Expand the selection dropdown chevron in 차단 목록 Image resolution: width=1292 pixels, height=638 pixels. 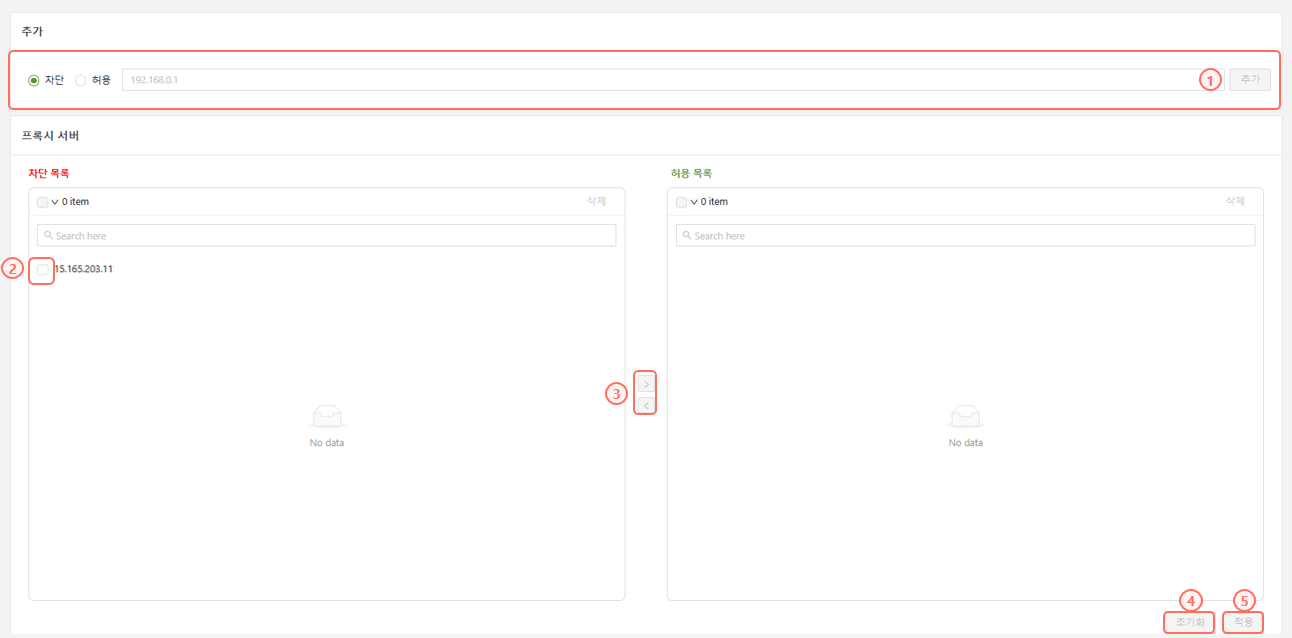click(x=54, y=202)
